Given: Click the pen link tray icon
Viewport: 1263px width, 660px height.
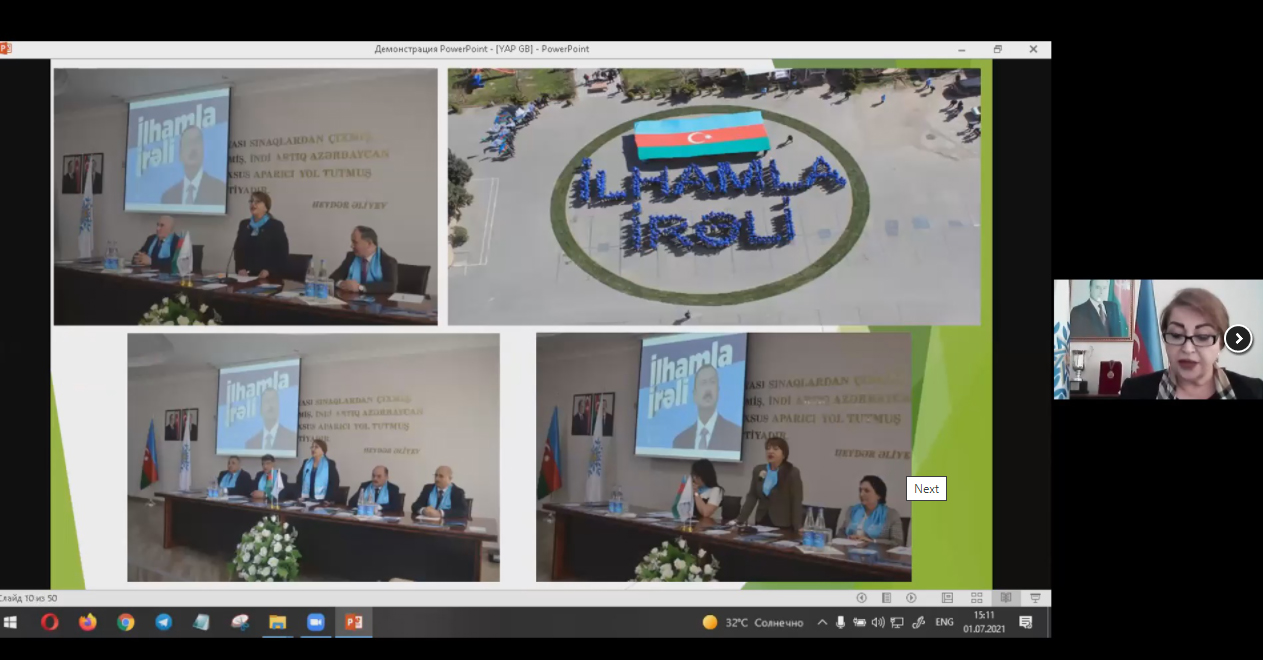Looking at the screenshot, I should pos(918,622).
